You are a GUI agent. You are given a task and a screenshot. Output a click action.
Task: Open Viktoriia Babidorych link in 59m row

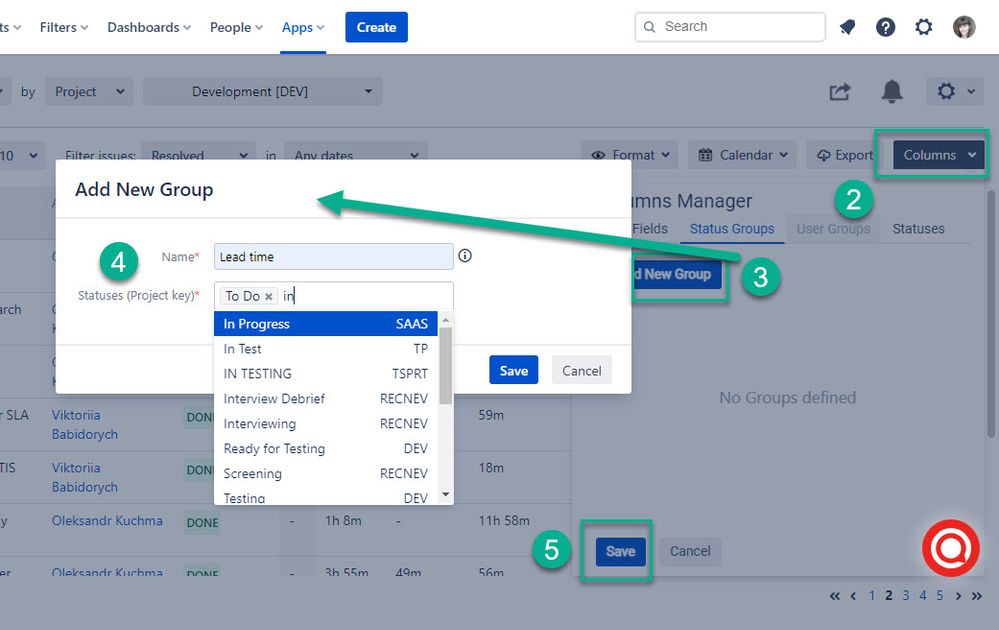[x=85, y=424]
